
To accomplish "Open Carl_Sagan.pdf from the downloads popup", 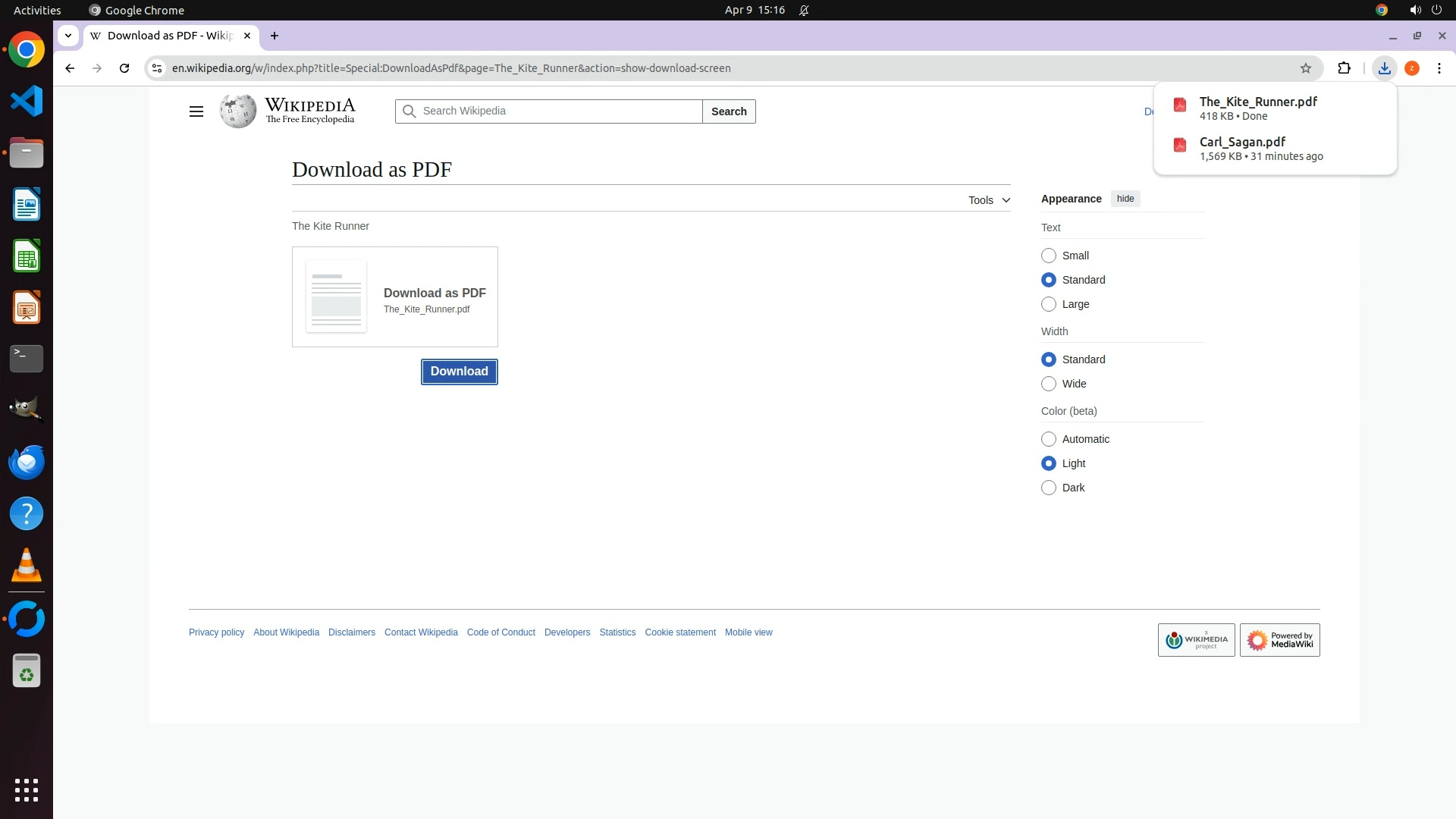I will tap(1241, 143).
